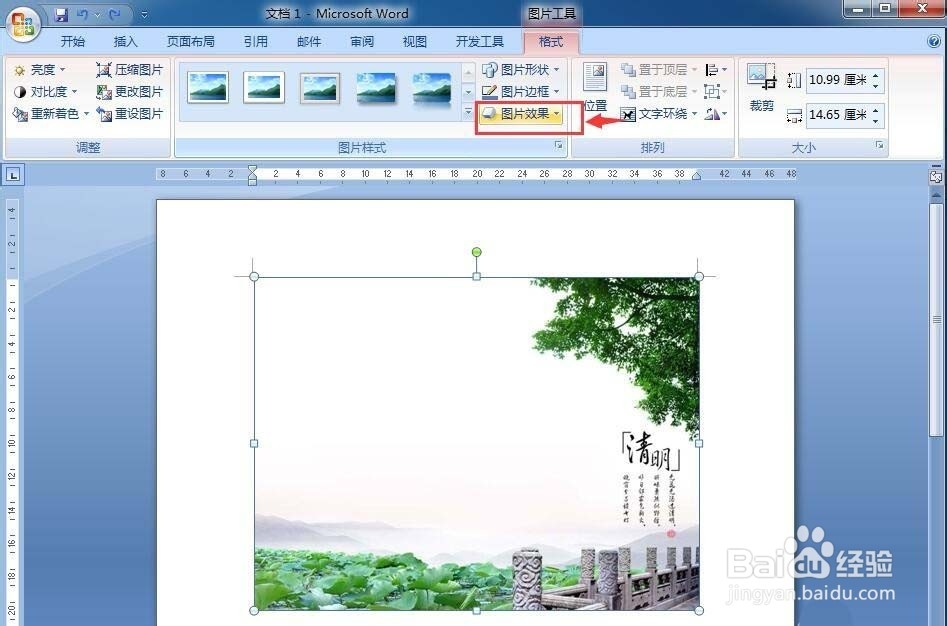The width and height of the screenshot is (947, 626).
Task: Click right middle sizing handle of picture
Action: pyautogui.click(x=699, y=443)
